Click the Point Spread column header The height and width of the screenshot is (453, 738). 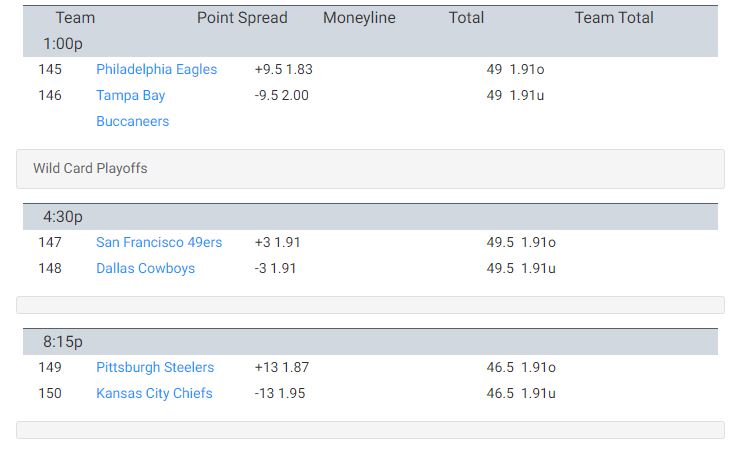pos(242,18)
